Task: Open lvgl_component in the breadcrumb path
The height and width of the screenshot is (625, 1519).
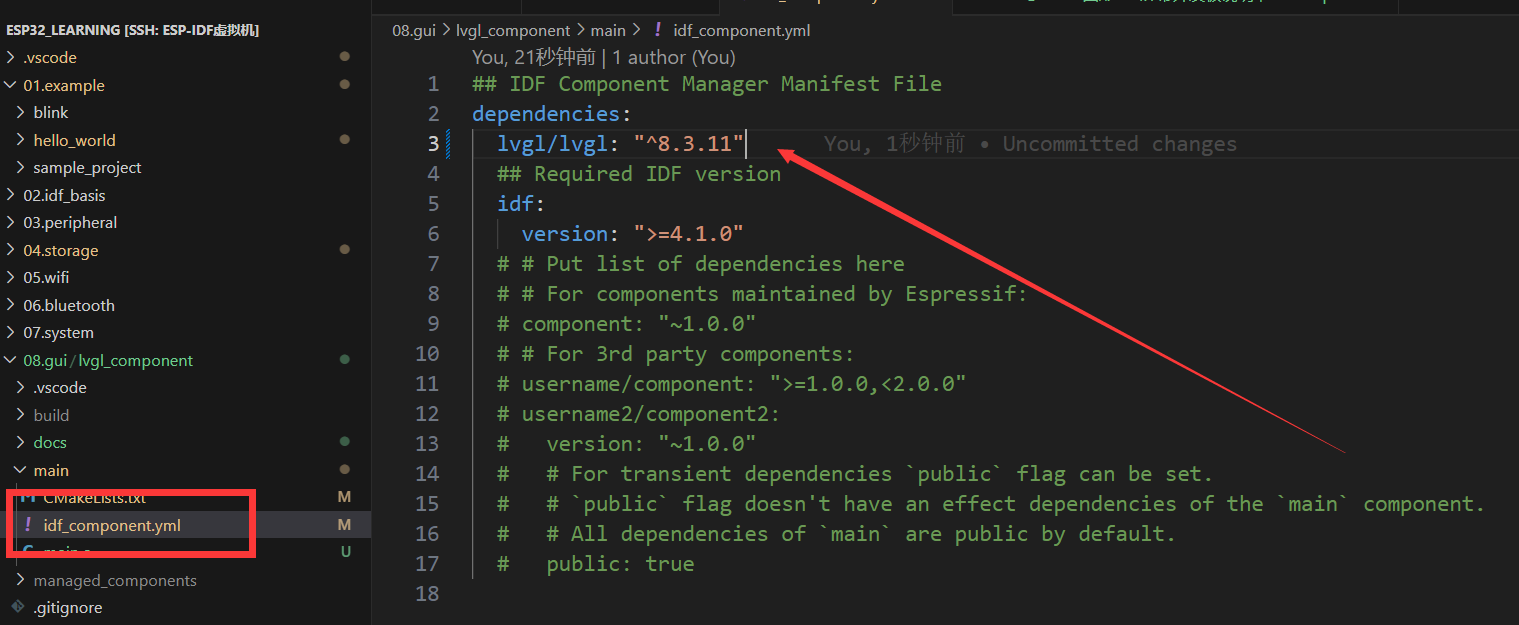Action: pos(513,31)
